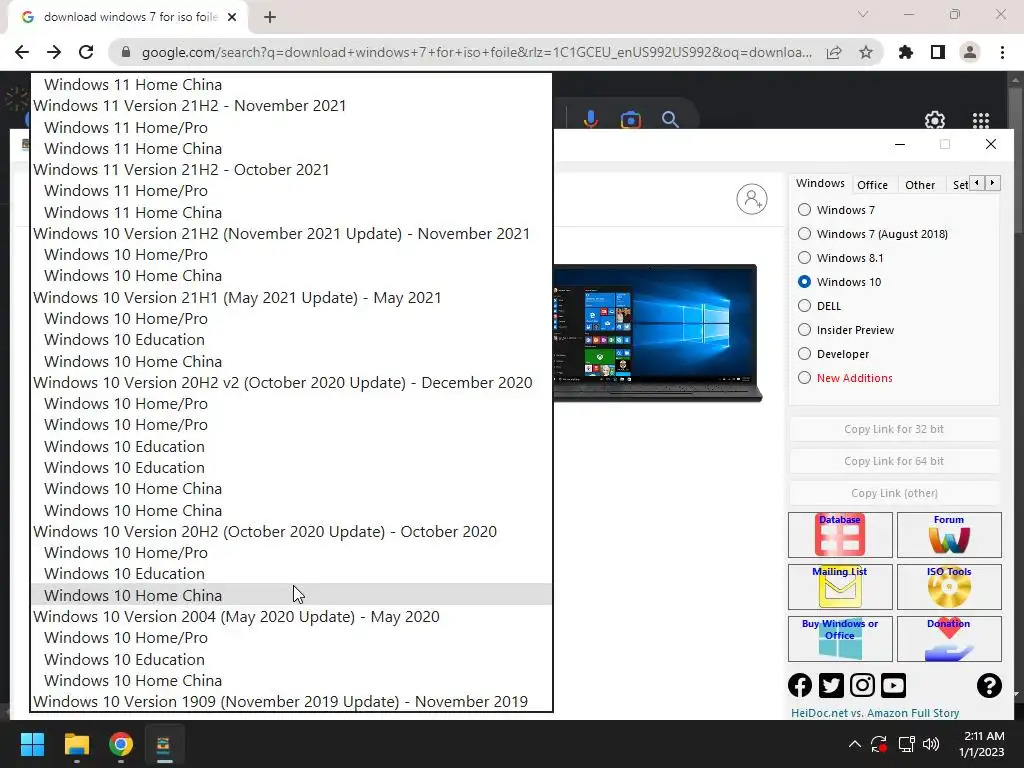Viewport: 1024px width, 768px height.
Task: Choose Windows 10 Home/Pro under 21H2 November 2021
Action: [x=292, y=254]
